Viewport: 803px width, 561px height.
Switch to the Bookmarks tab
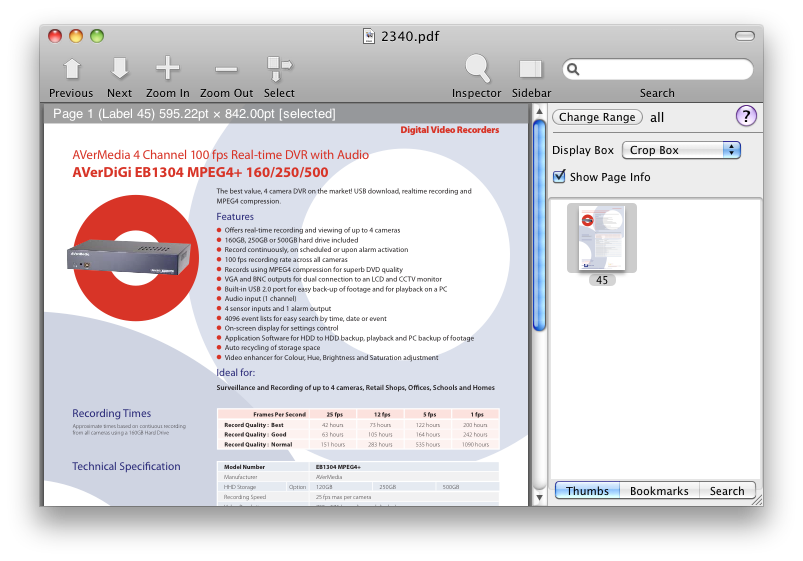click(659, 491)
